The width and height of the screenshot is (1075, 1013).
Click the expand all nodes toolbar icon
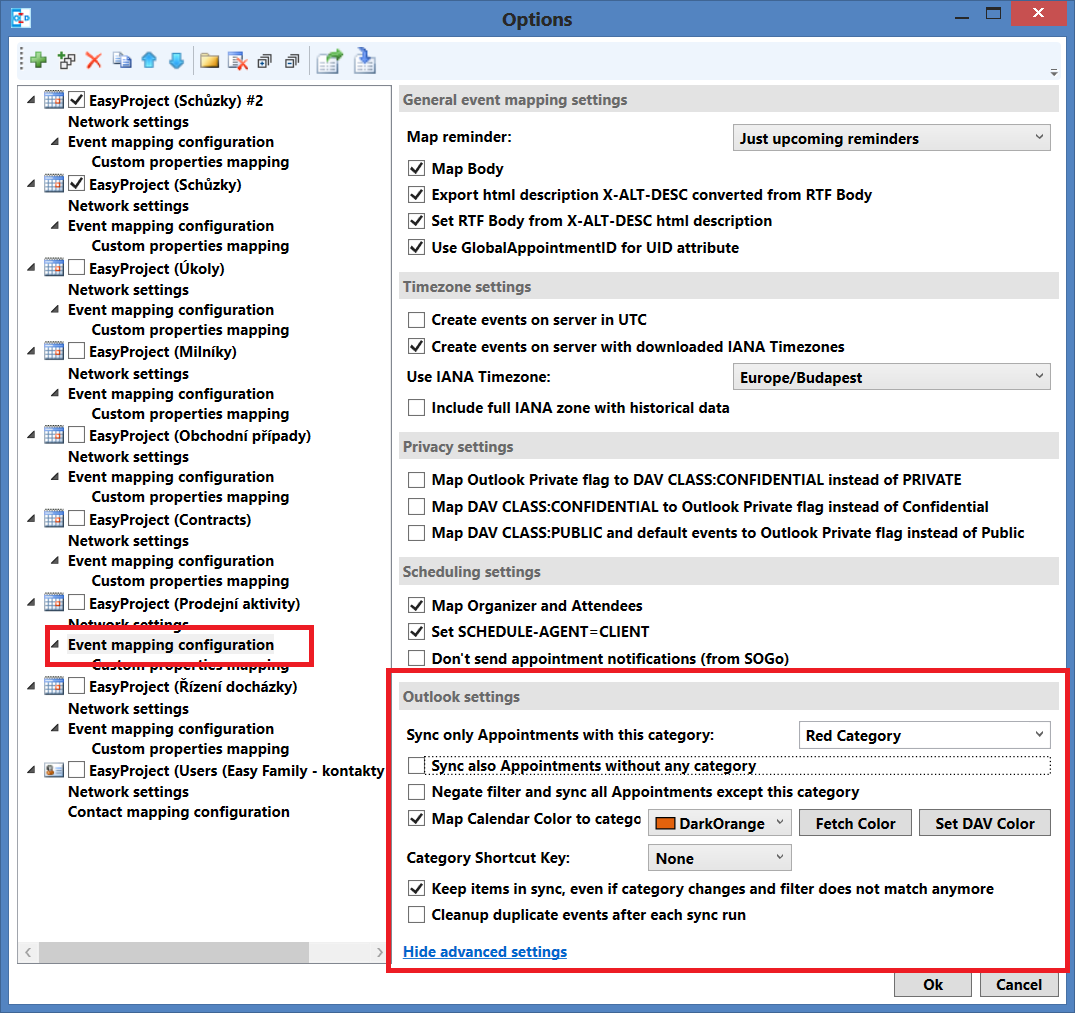[265, 61]
